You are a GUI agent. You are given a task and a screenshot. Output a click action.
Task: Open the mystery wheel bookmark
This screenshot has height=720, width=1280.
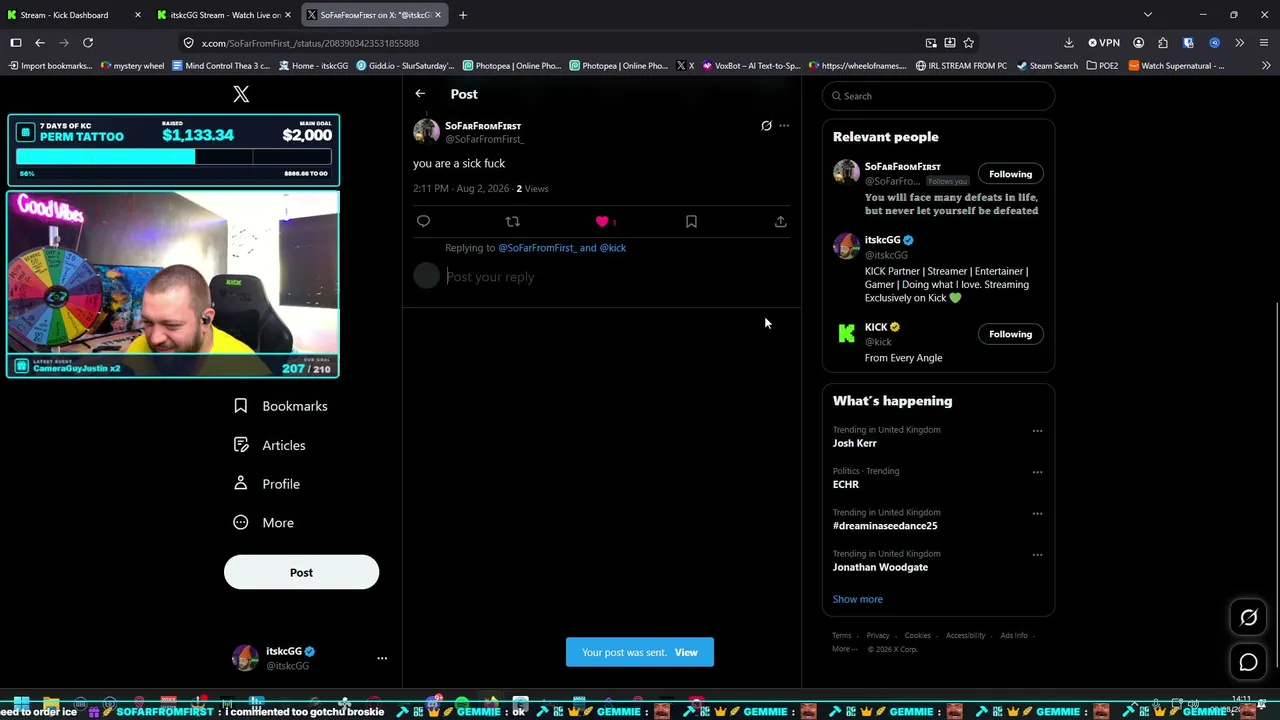132,66
